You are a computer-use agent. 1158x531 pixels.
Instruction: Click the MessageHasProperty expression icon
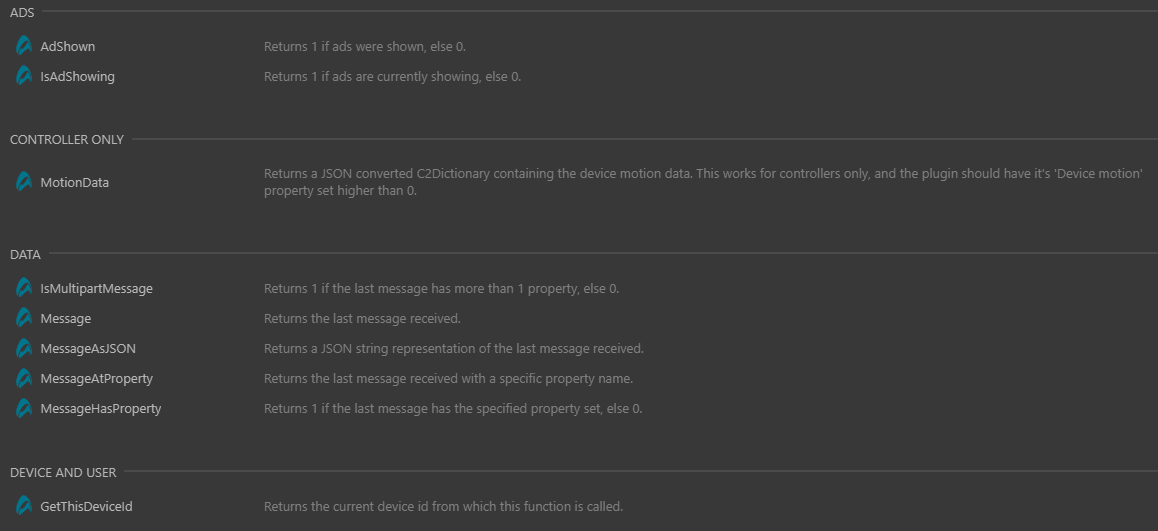tap(24, 408)
